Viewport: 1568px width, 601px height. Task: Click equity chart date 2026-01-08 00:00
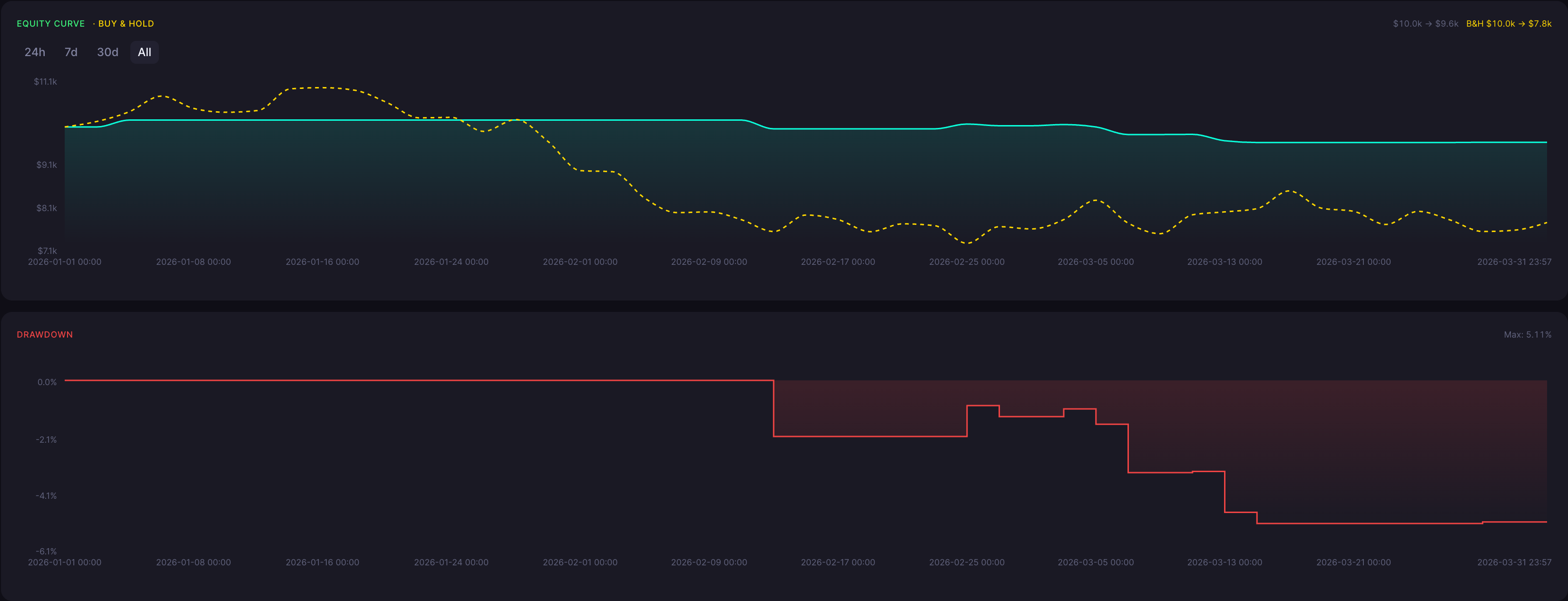(x=194, y=262)
